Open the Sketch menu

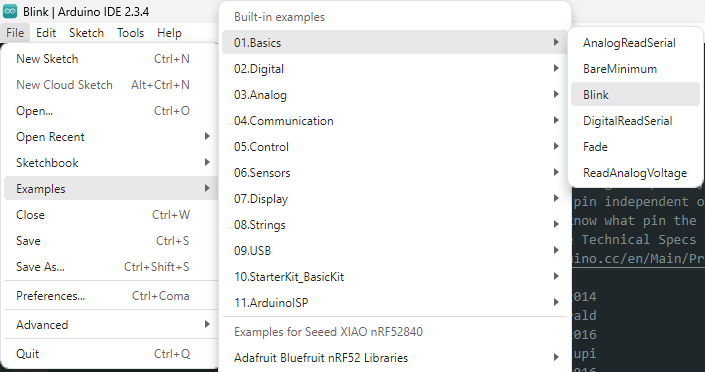pyautogui.click(x=86, y=33)
